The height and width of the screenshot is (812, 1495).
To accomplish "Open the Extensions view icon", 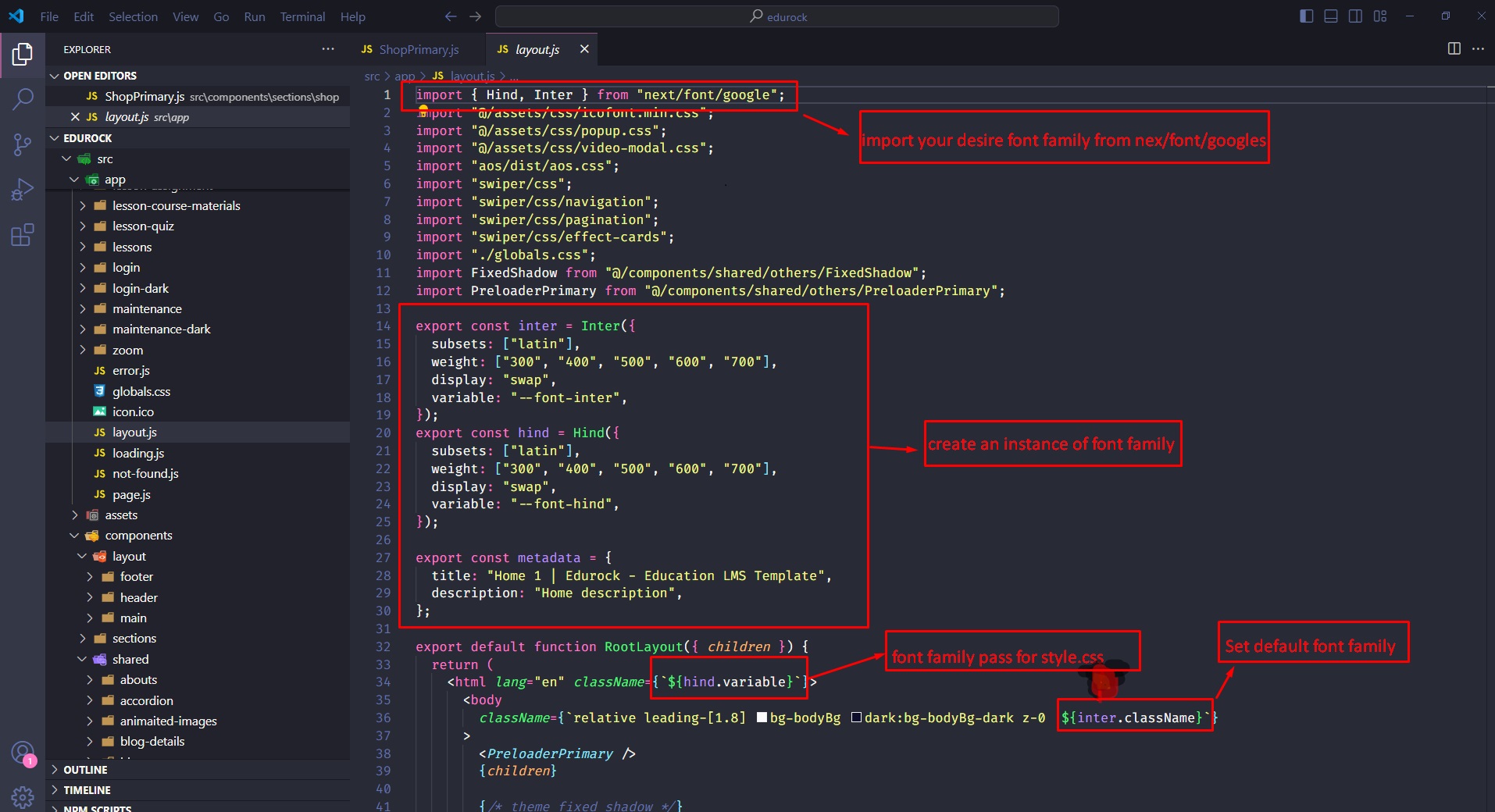I will [x=23, y=235].
